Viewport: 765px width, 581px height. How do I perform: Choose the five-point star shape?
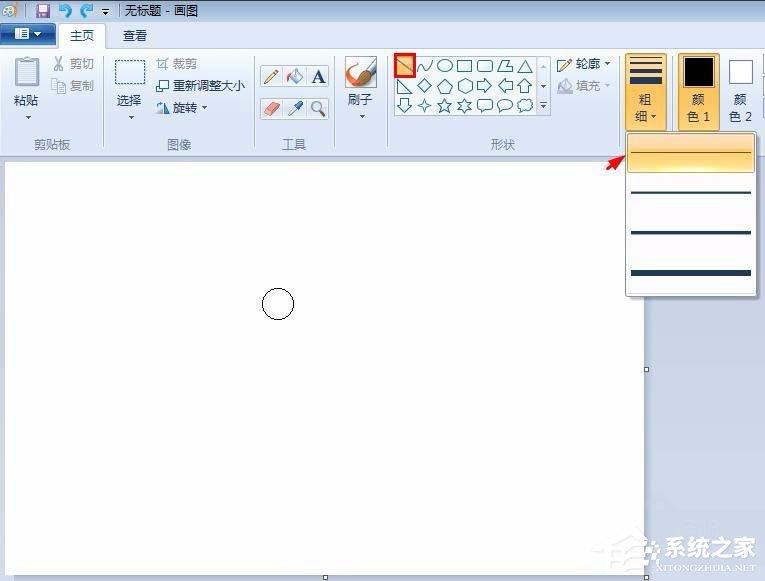[x=444, y=106]
